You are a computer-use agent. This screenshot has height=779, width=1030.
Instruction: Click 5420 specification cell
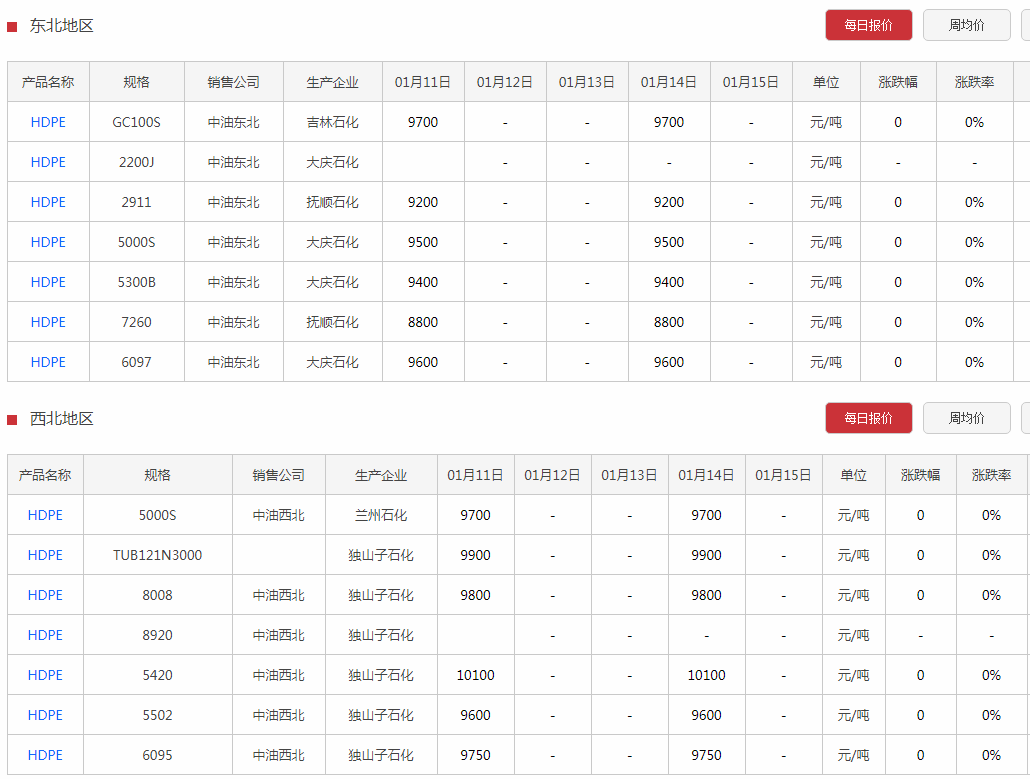pyautogui.click(x=158, y=675)
